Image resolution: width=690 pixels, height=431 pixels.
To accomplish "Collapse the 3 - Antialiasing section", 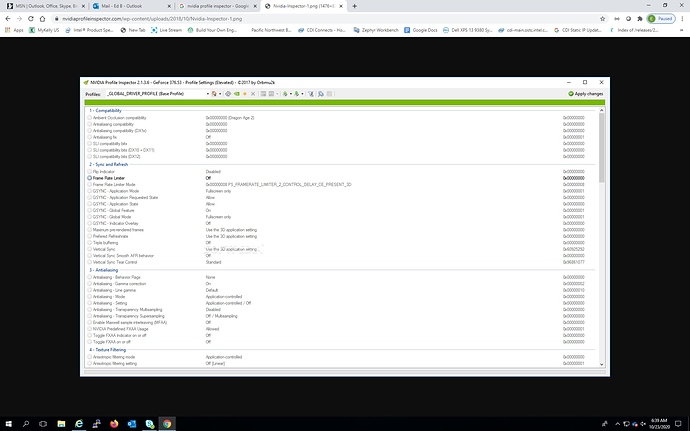I will [106, 270].
